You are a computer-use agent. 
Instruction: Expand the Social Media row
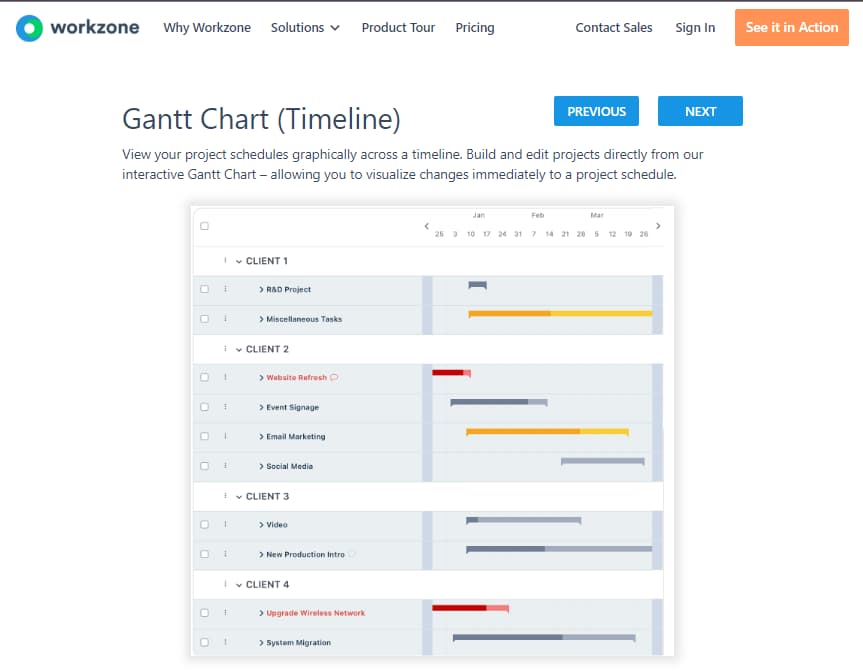click(261, 466)
